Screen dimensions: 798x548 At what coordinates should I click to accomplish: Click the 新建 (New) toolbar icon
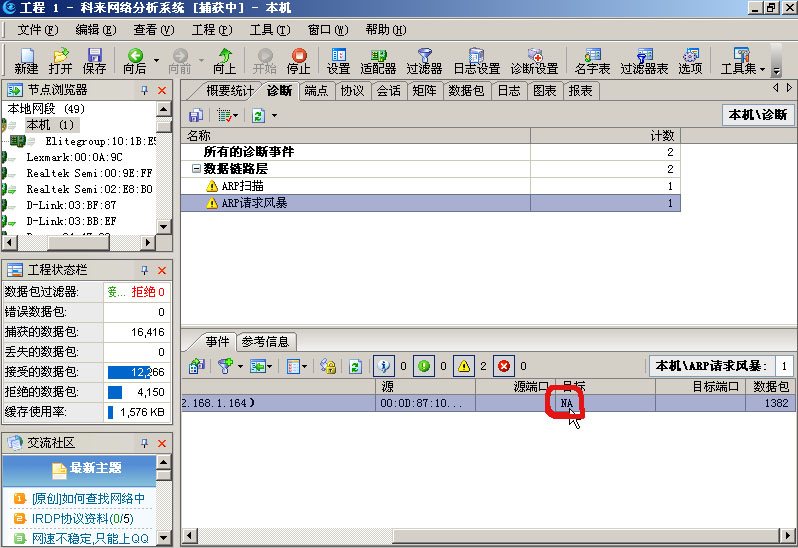pos(26,61)
